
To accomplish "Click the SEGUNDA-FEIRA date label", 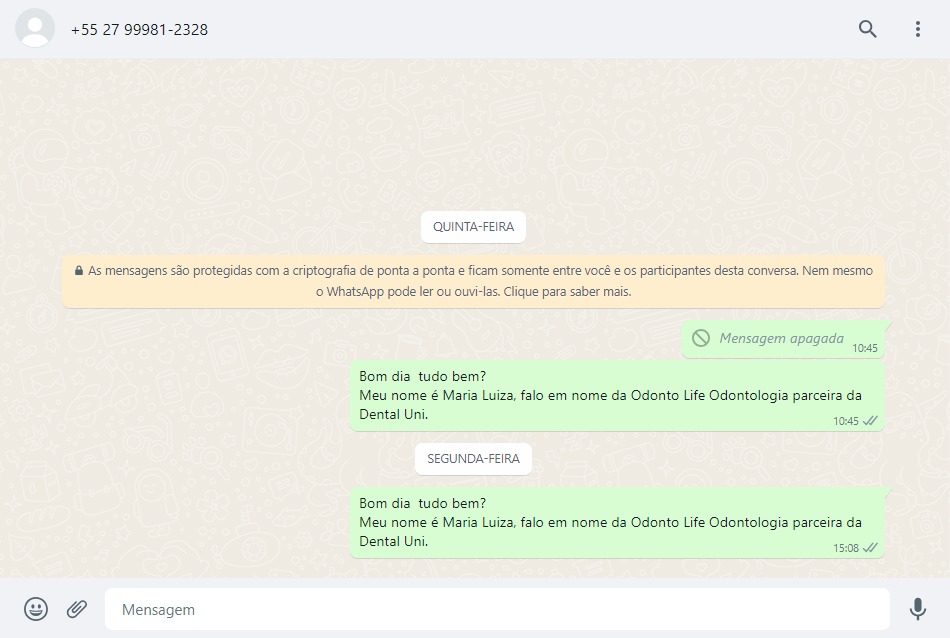I will click(x=473, y=459).
